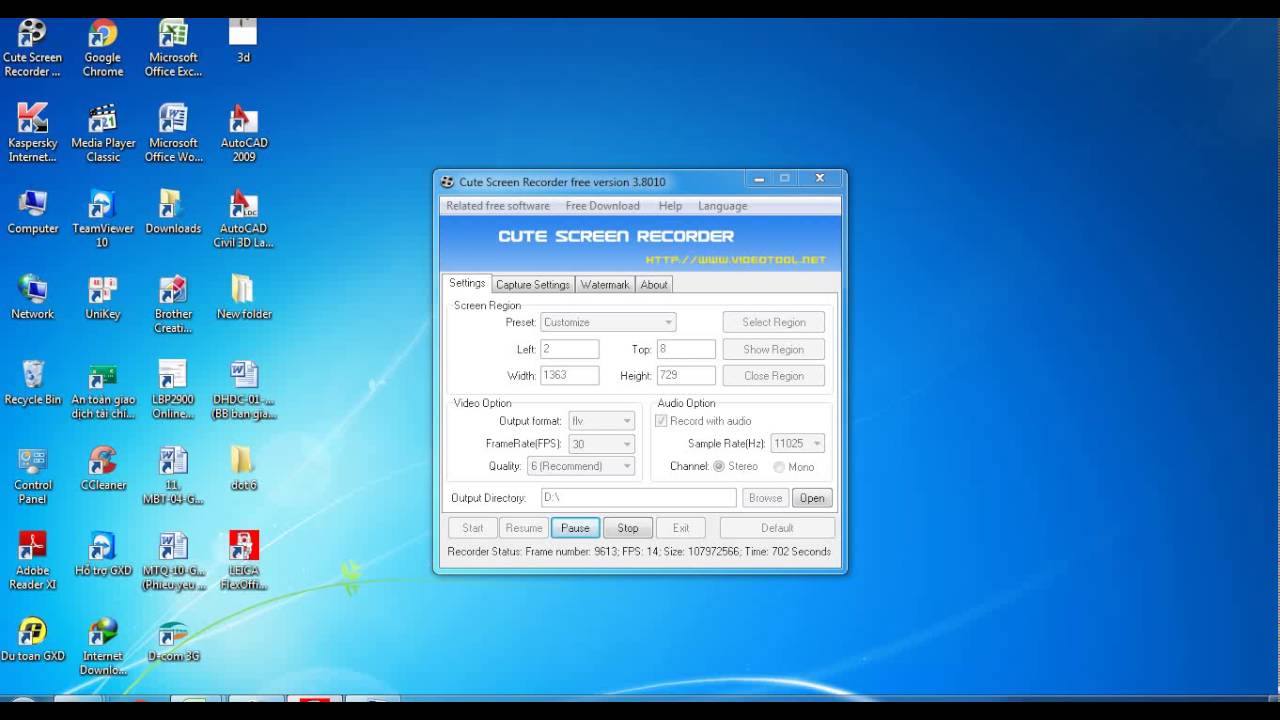Image resolution: width=1280 pixels, height=720 pixels.
Task: Open the Cute Screen Recorder desktop shortcut
Action: click(x=32, y=48)
